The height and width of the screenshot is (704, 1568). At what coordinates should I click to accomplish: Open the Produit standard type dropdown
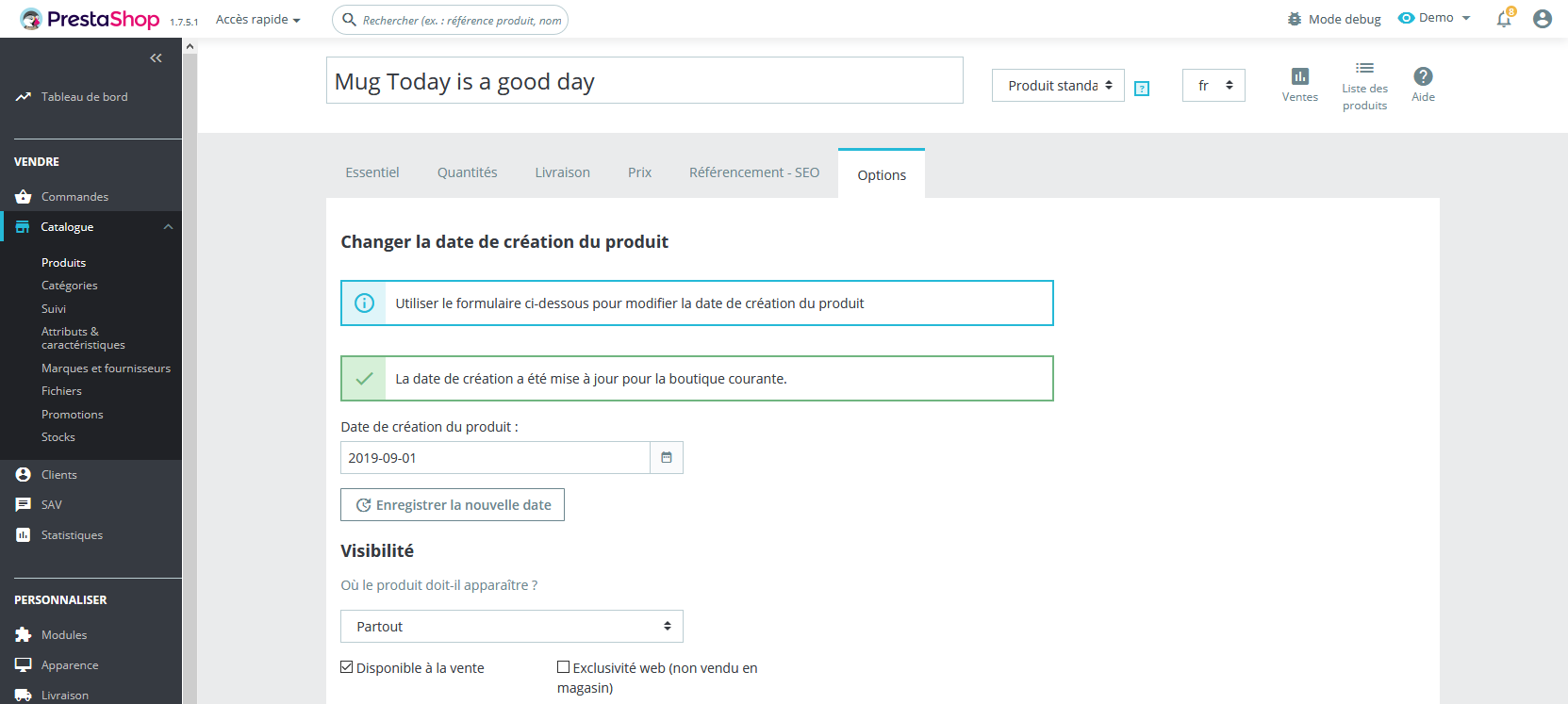1058,86
